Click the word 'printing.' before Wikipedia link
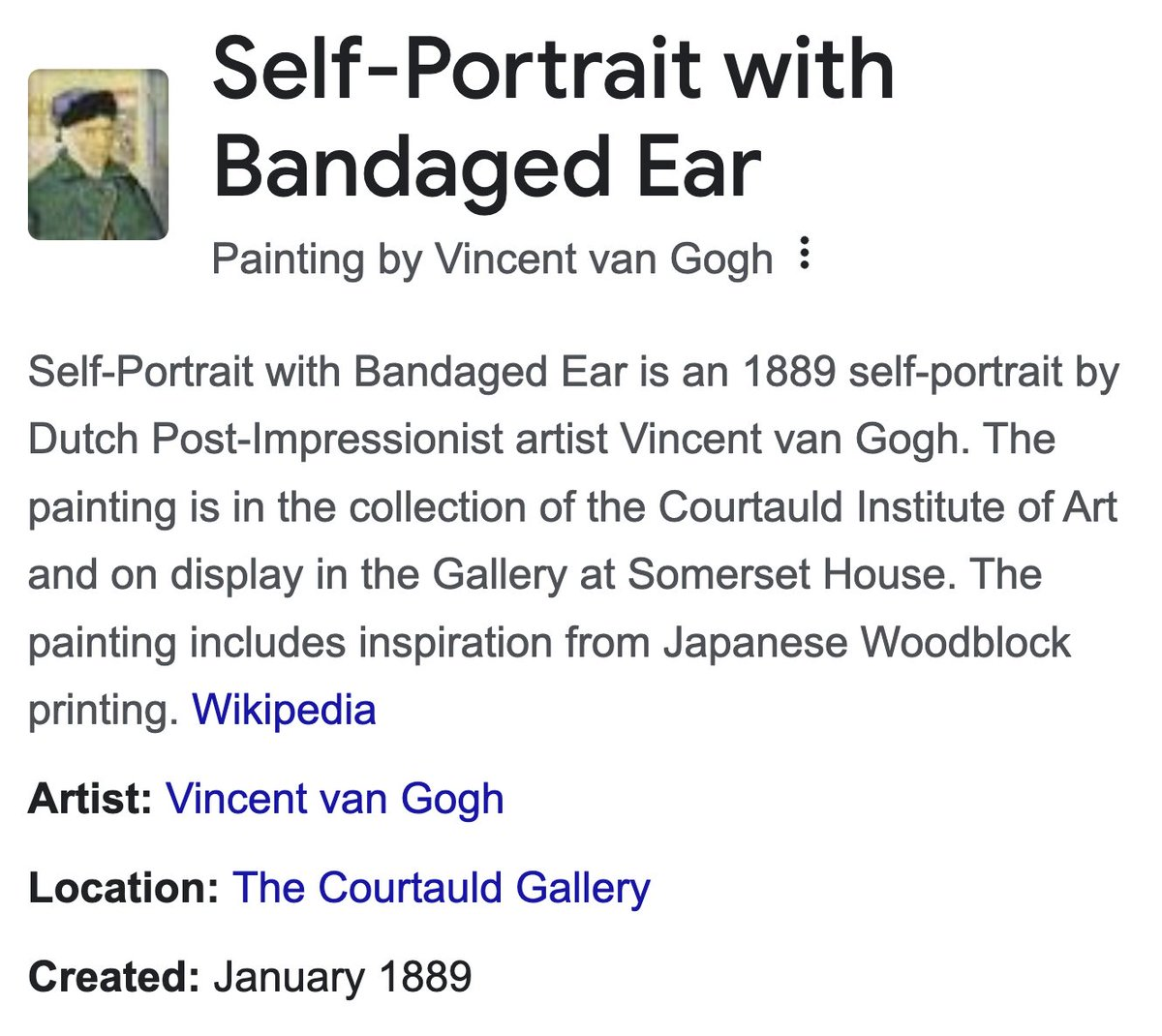The height and width of the screenshot is (1036, 1162). [x=104, y=710]
